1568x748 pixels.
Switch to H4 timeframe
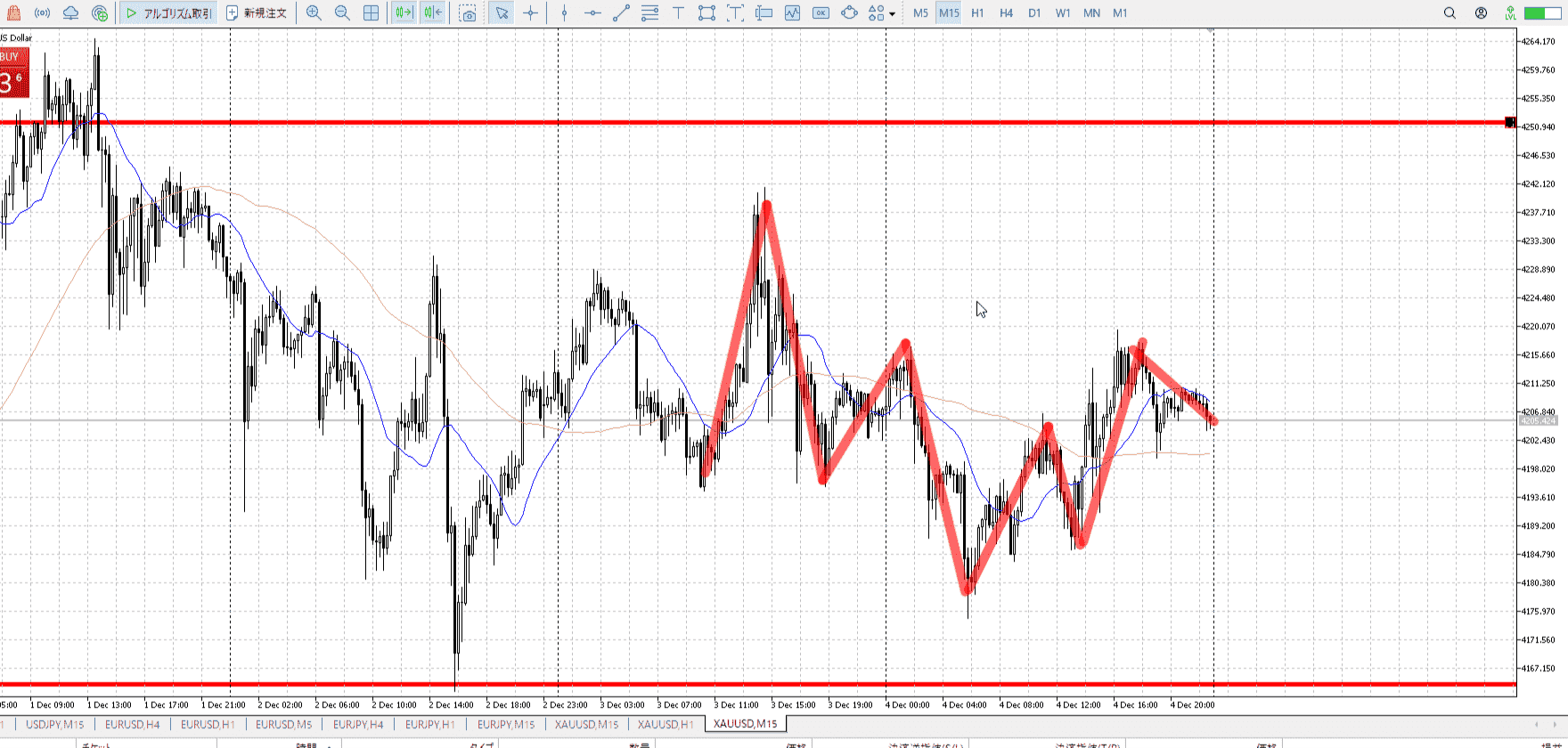[1006, 13]
